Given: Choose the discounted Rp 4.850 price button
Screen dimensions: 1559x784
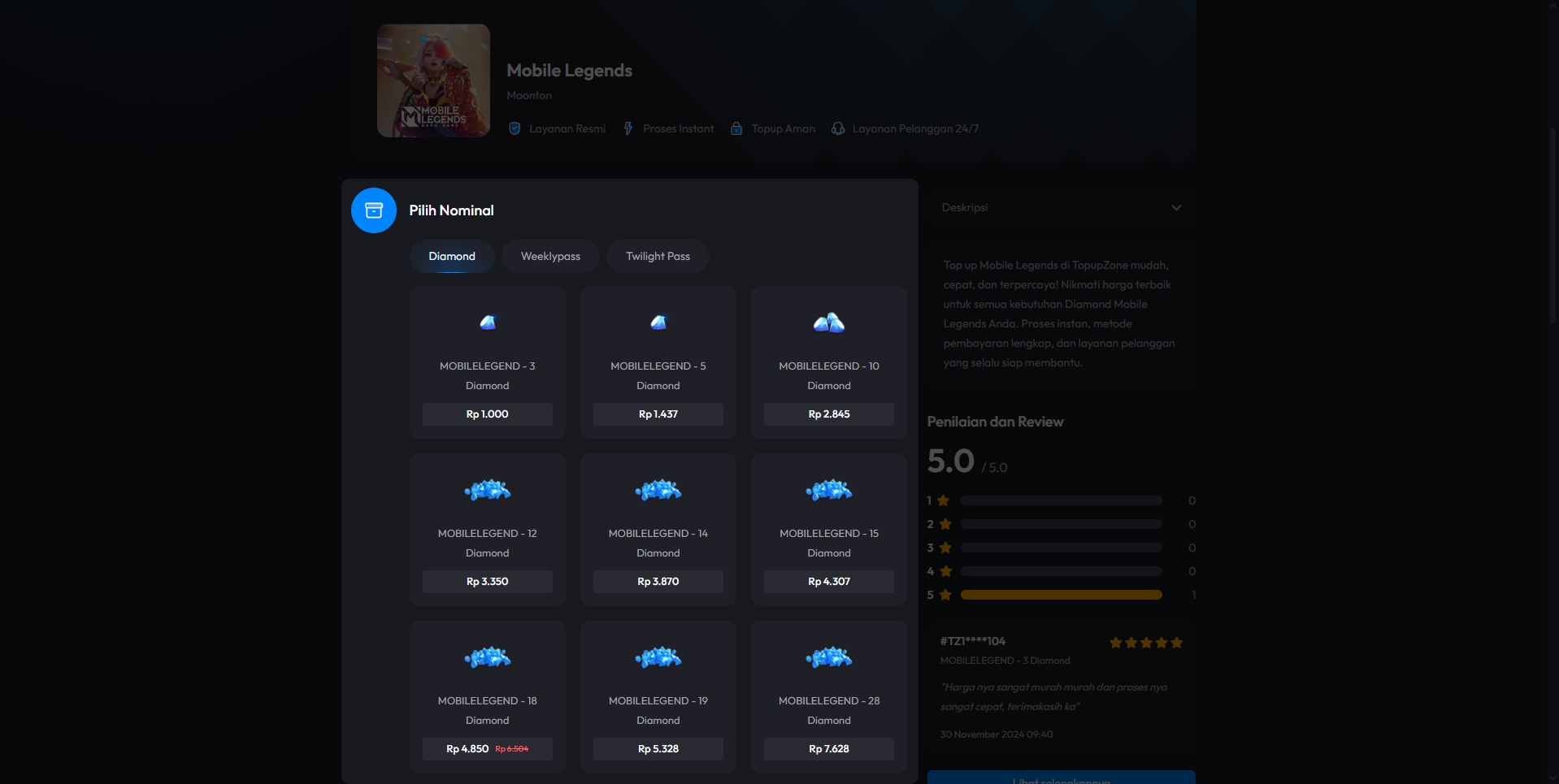Looking at the screenshot, I should (488, 749).
